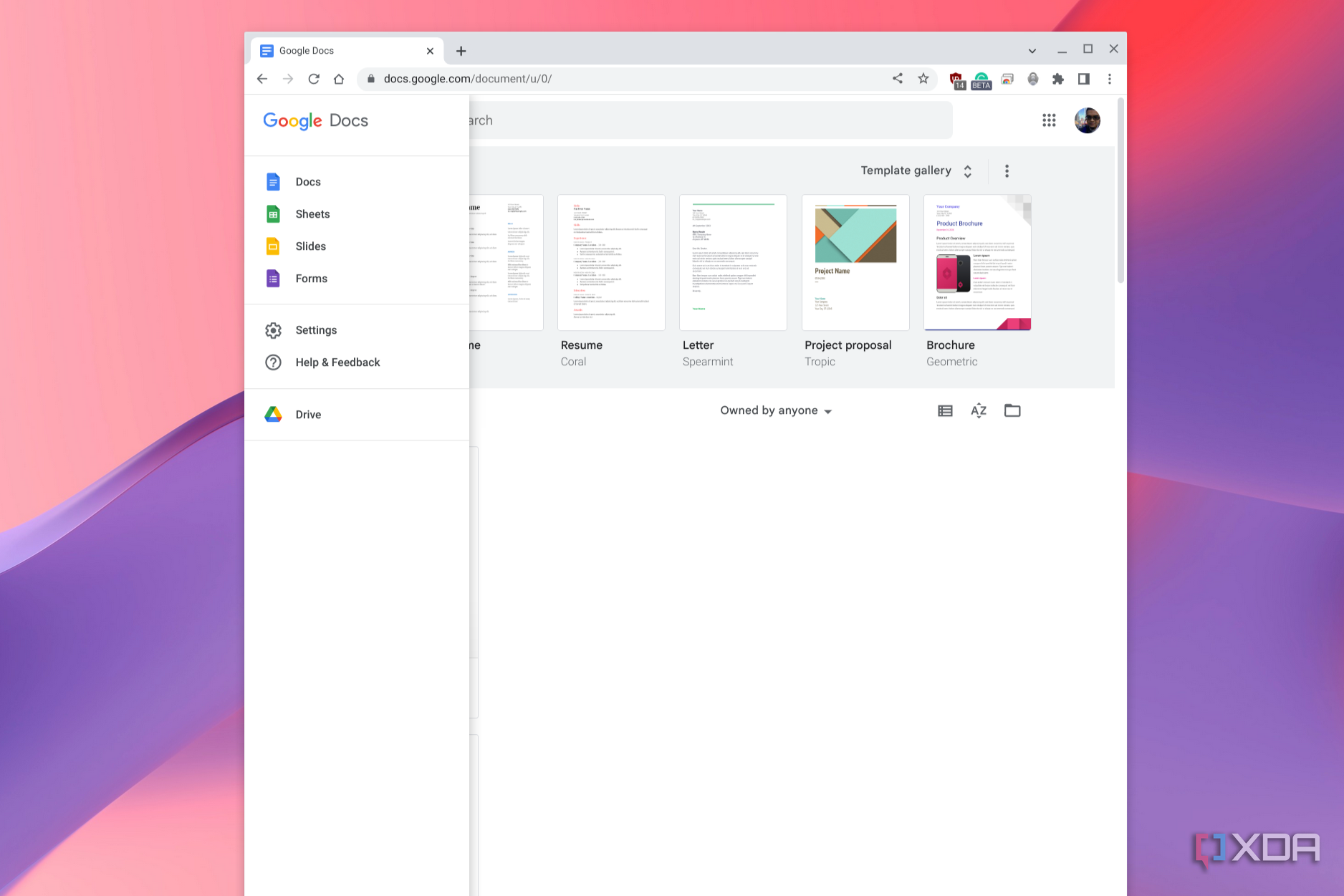Open the Settings entry in the sidebar

coord(315,329)
